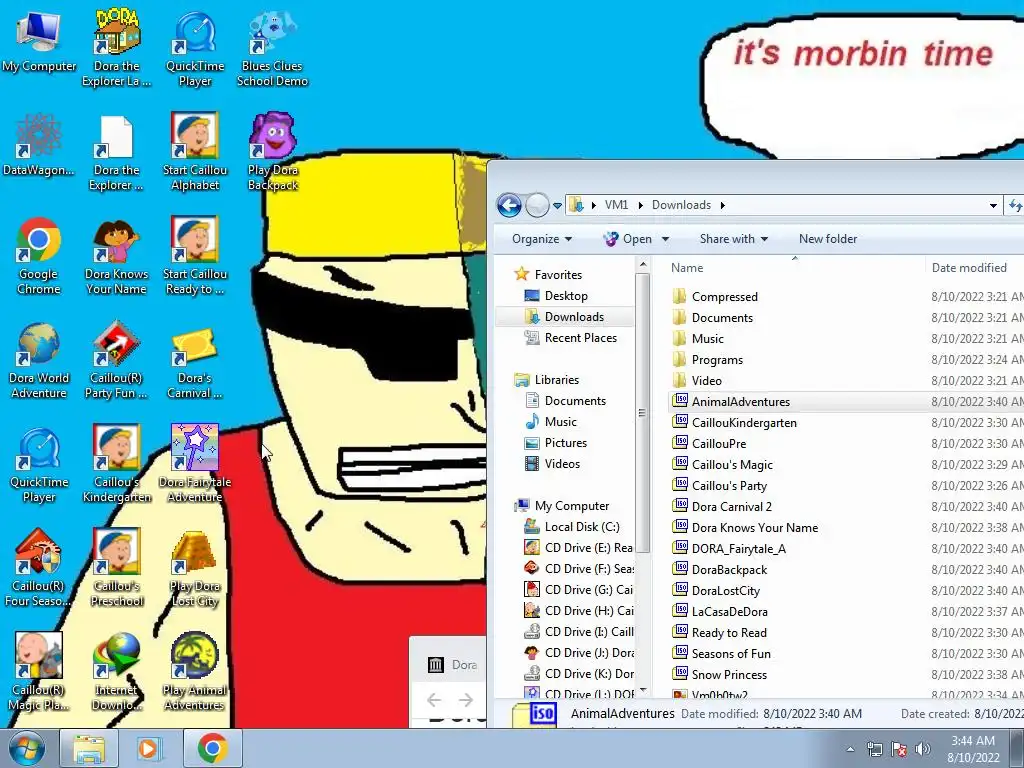Image resolution: width=1024 pixels, height=768 pixels.
Task: Select the Programs folder
Action: tap(717, 360)
